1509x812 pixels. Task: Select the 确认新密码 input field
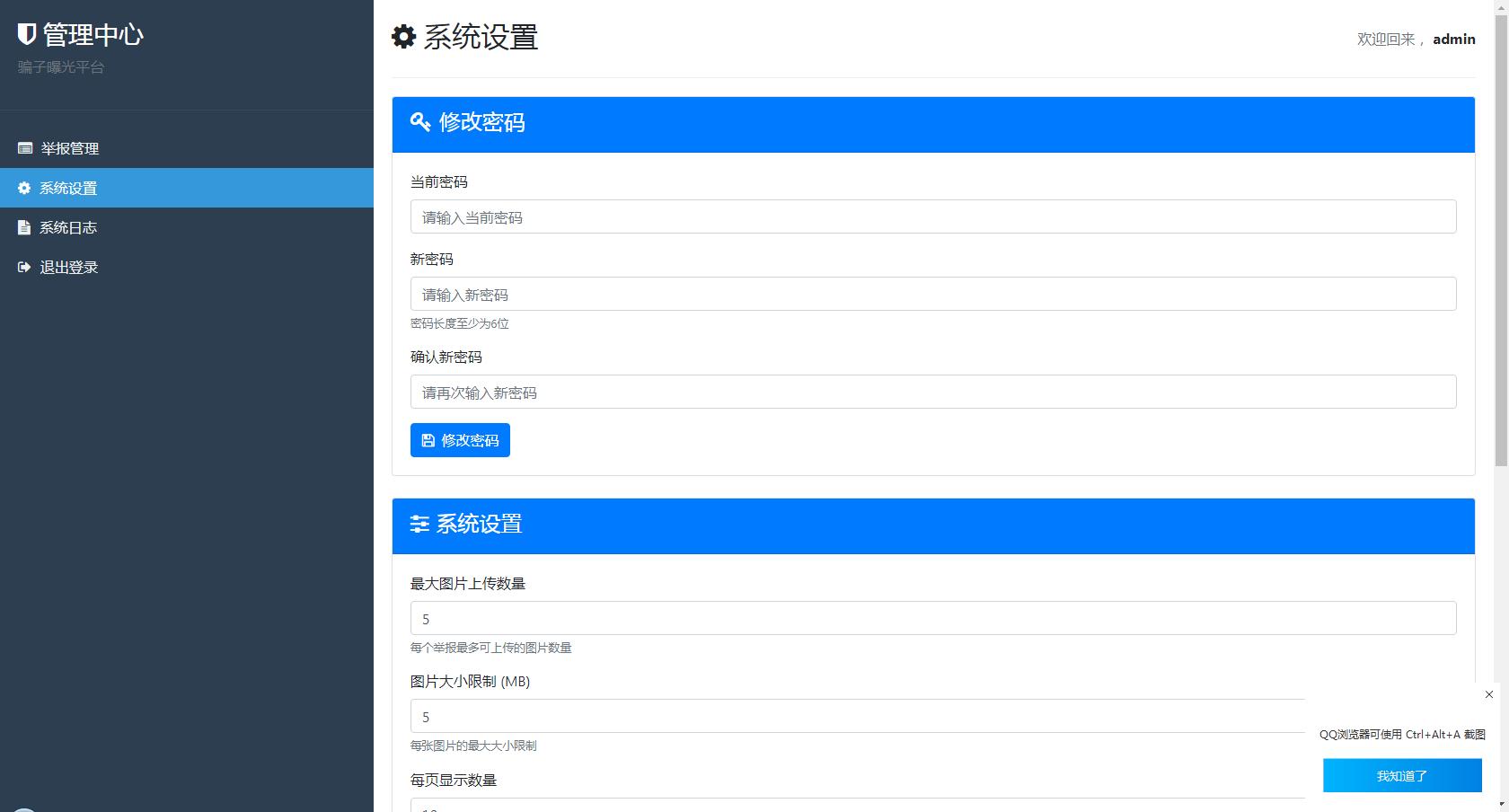pos(932,392)
